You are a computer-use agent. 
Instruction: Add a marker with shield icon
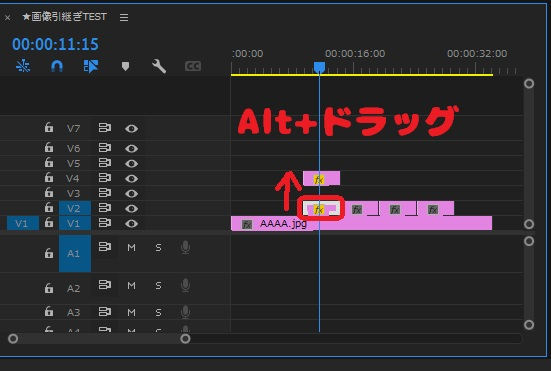pos(125,66)
